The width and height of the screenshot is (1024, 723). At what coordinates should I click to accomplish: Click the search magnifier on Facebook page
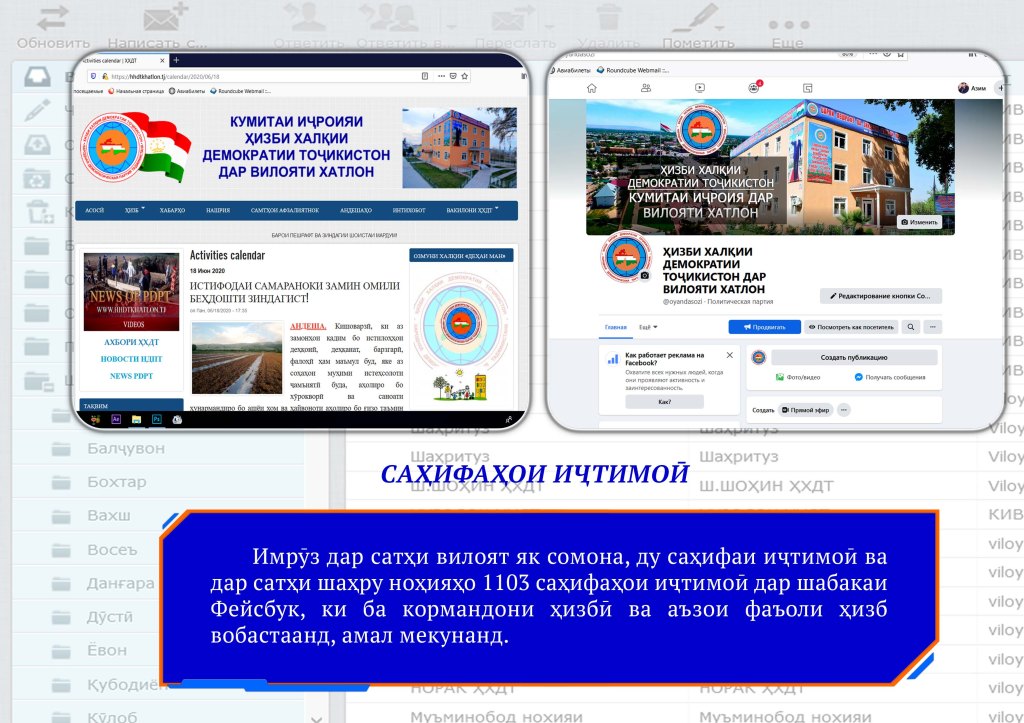click(910, 327)
